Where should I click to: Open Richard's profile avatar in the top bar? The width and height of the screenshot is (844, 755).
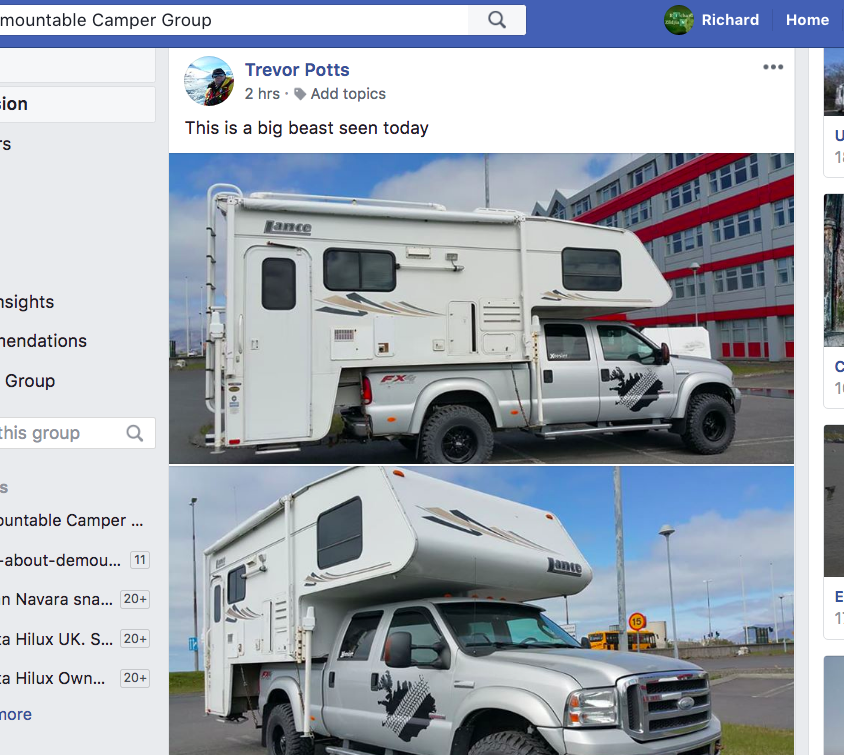(x=679, y=20)
